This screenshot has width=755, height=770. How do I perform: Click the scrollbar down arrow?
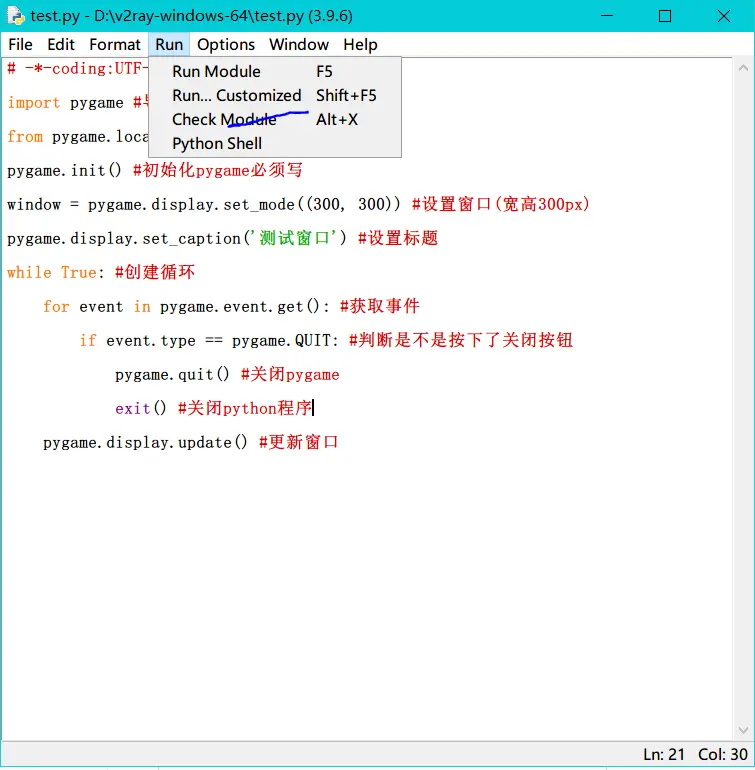pos(743,730)
